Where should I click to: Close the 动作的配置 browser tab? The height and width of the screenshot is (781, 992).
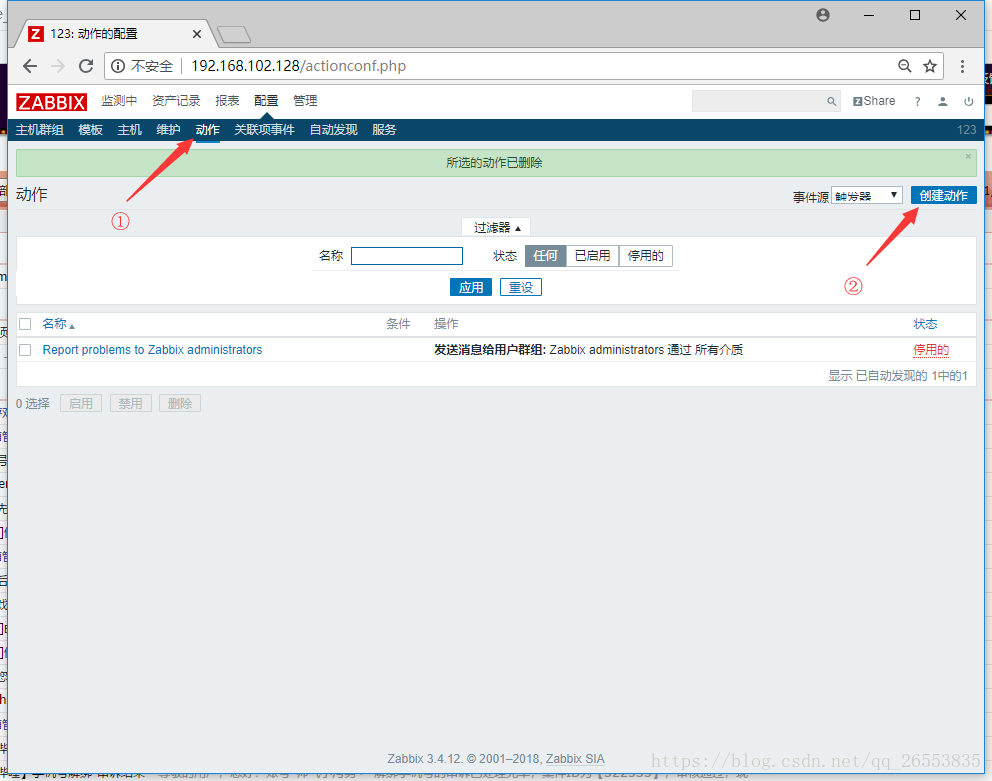coord(197,34)
